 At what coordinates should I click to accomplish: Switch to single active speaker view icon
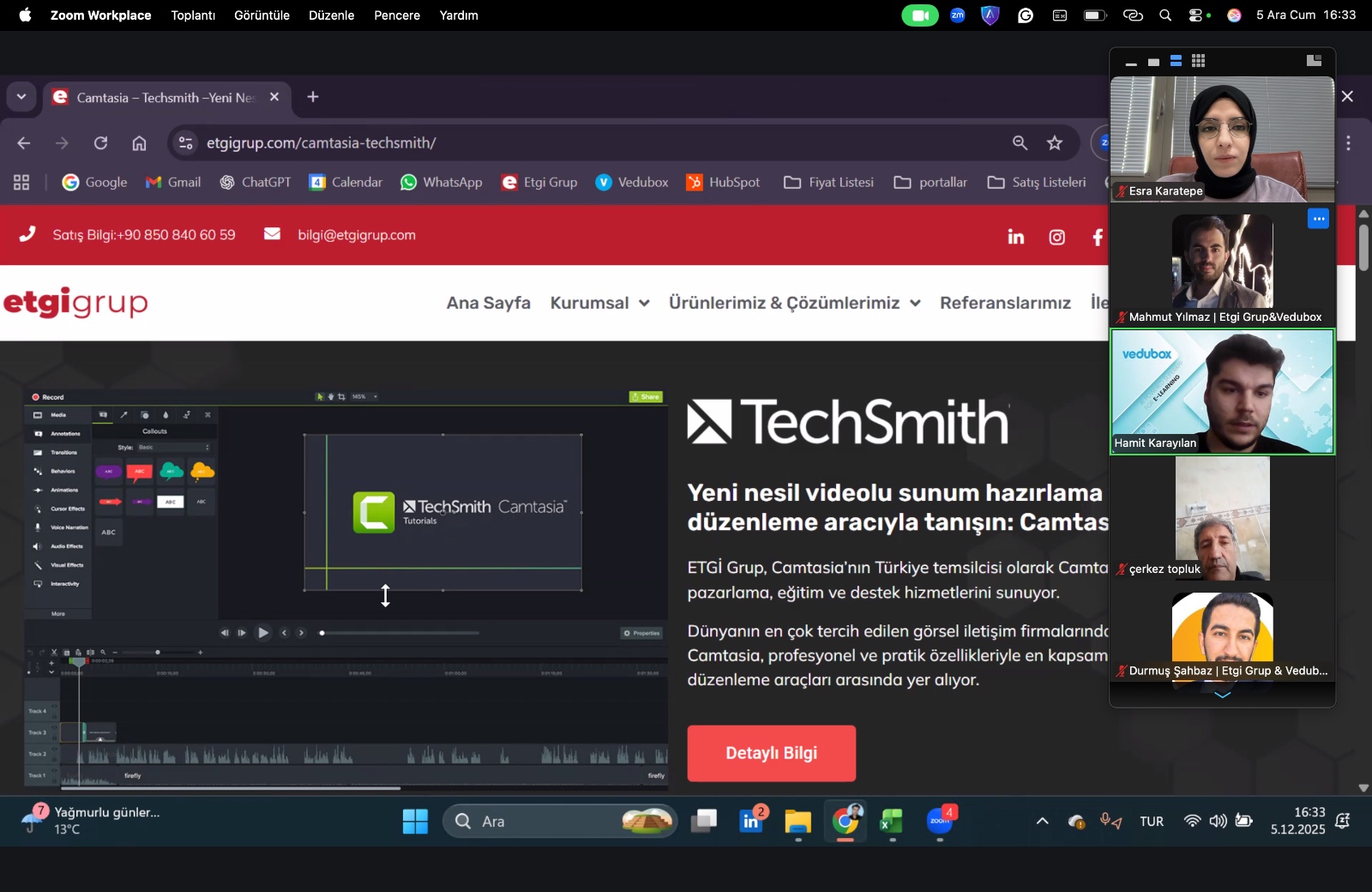(1153, 62)
